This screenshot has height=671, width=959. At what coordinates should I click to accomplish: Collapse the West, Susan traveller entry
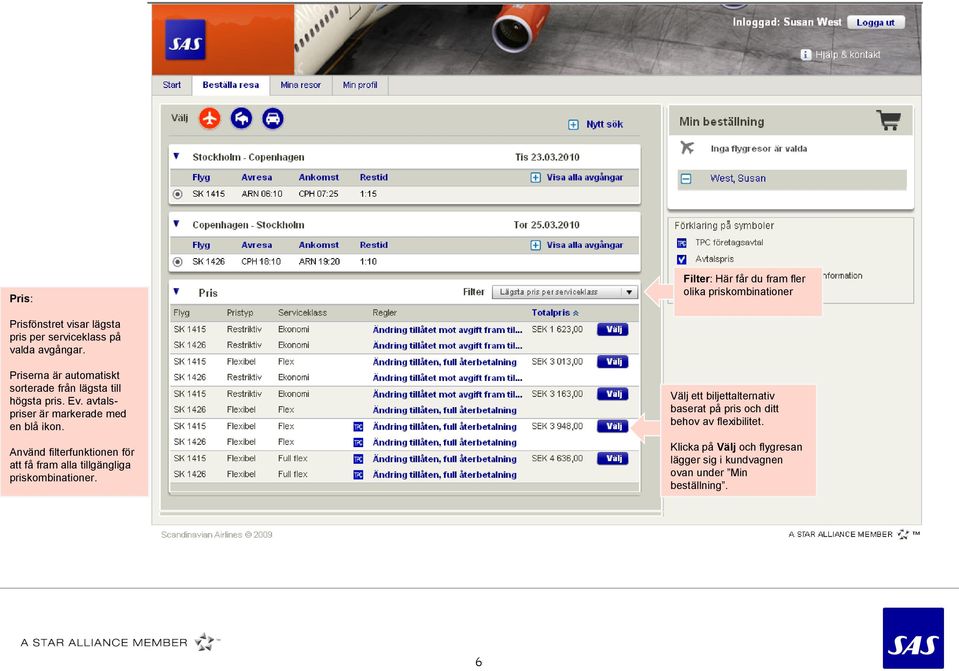point(686,179)
